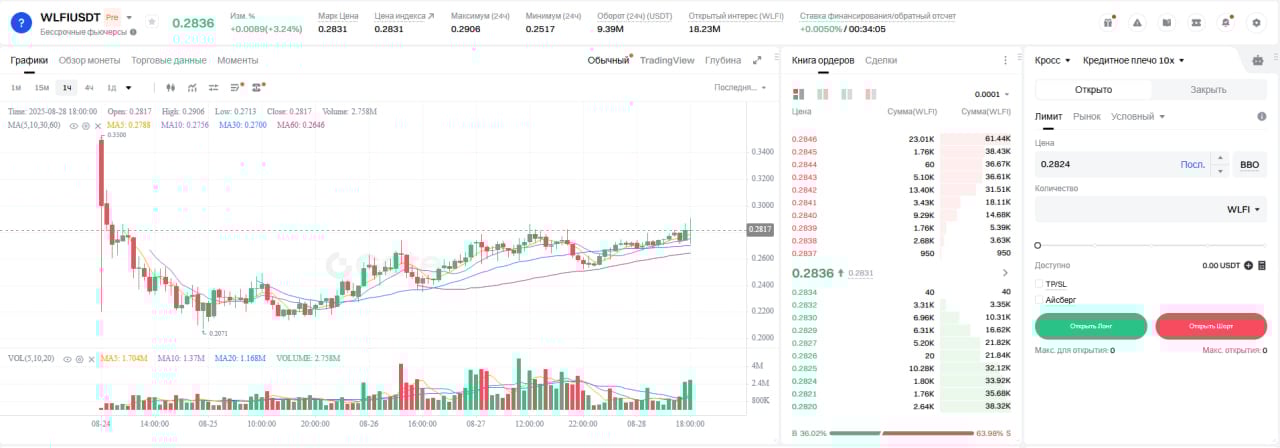The width and height of the screenshot is (1280, 448).
Task: Switch to Моменты tab
Action: 238,60
